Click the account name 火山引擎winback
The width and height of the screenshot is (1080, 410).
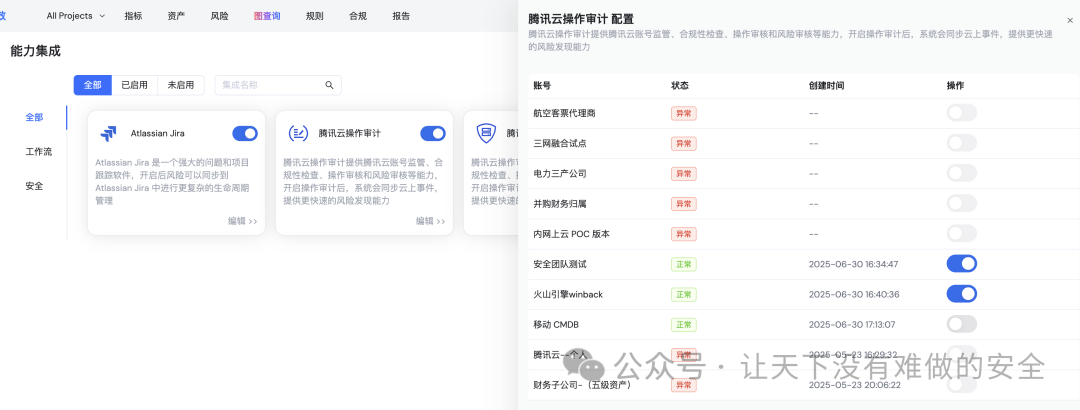pos(568,294)
